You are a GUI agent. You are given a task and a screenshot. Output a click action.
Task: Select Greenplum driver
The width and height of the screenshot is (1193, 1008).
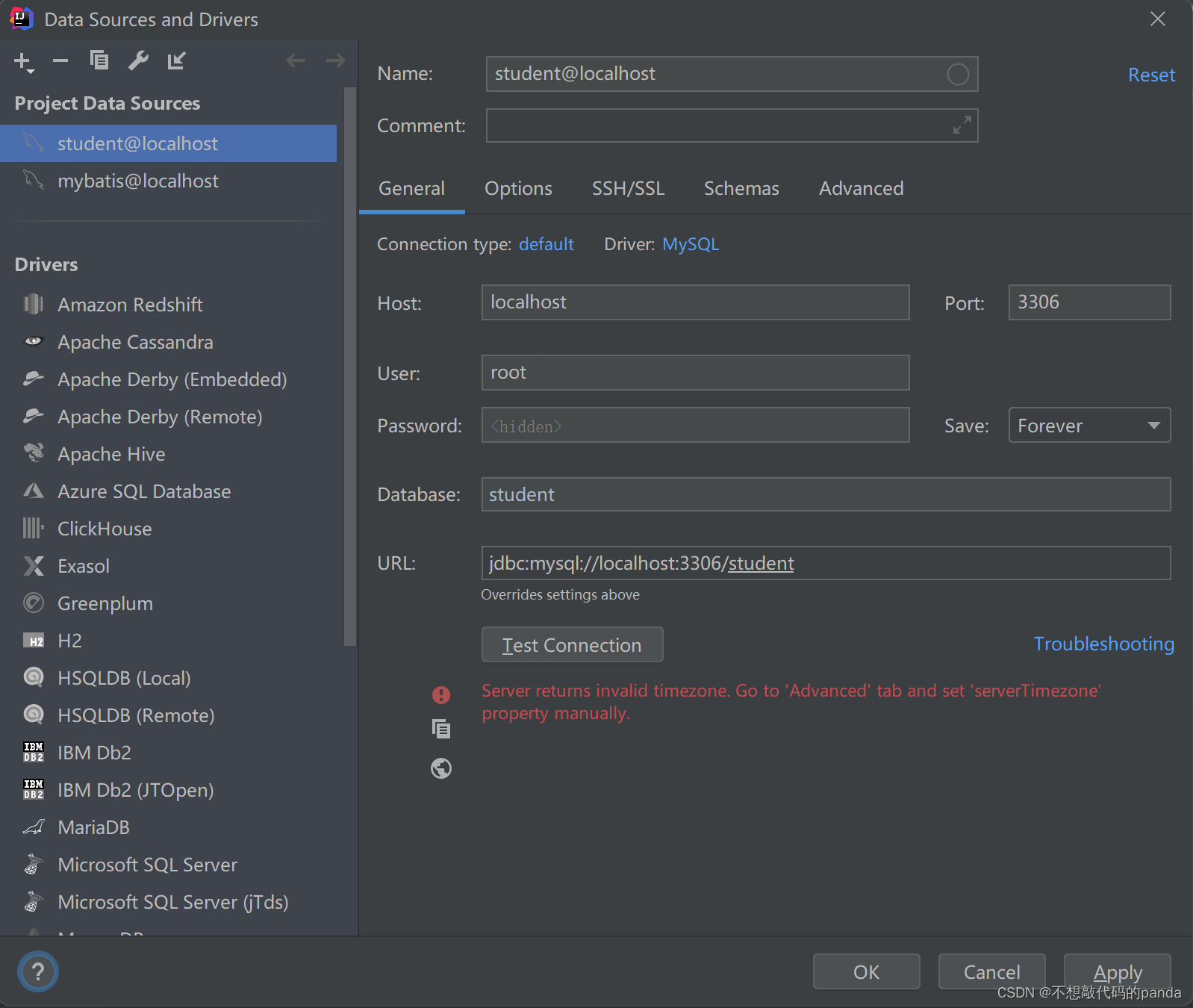point(168,603)
